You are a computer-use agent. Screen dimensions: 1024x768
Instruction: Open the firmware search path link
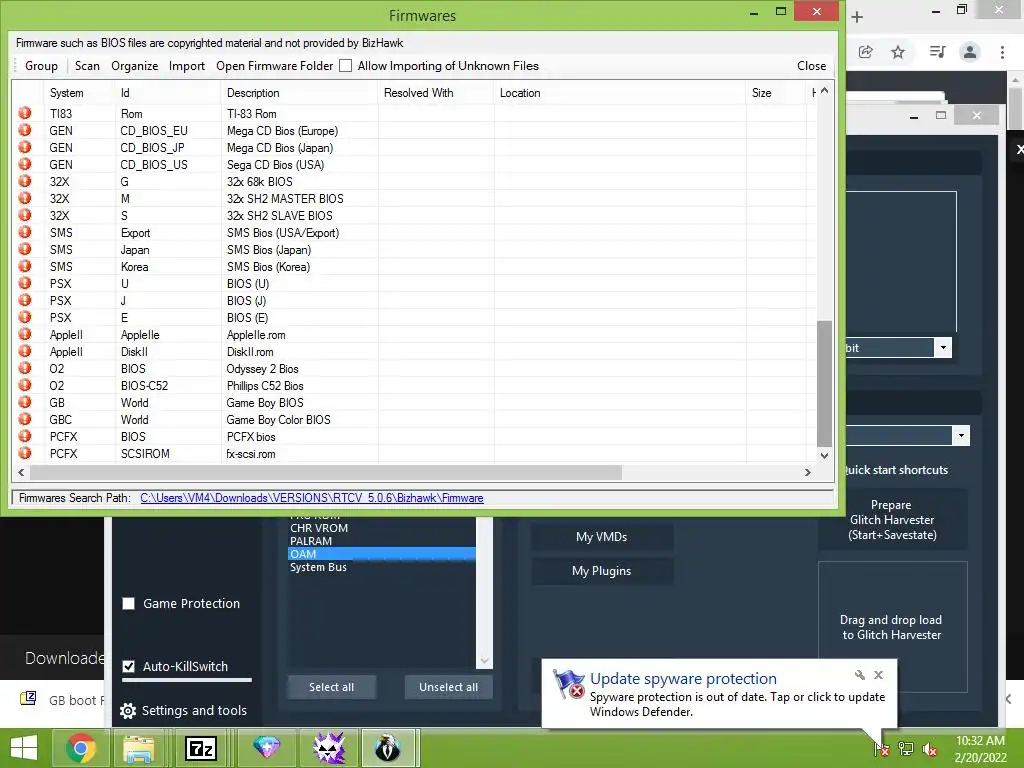pos(312,498)
